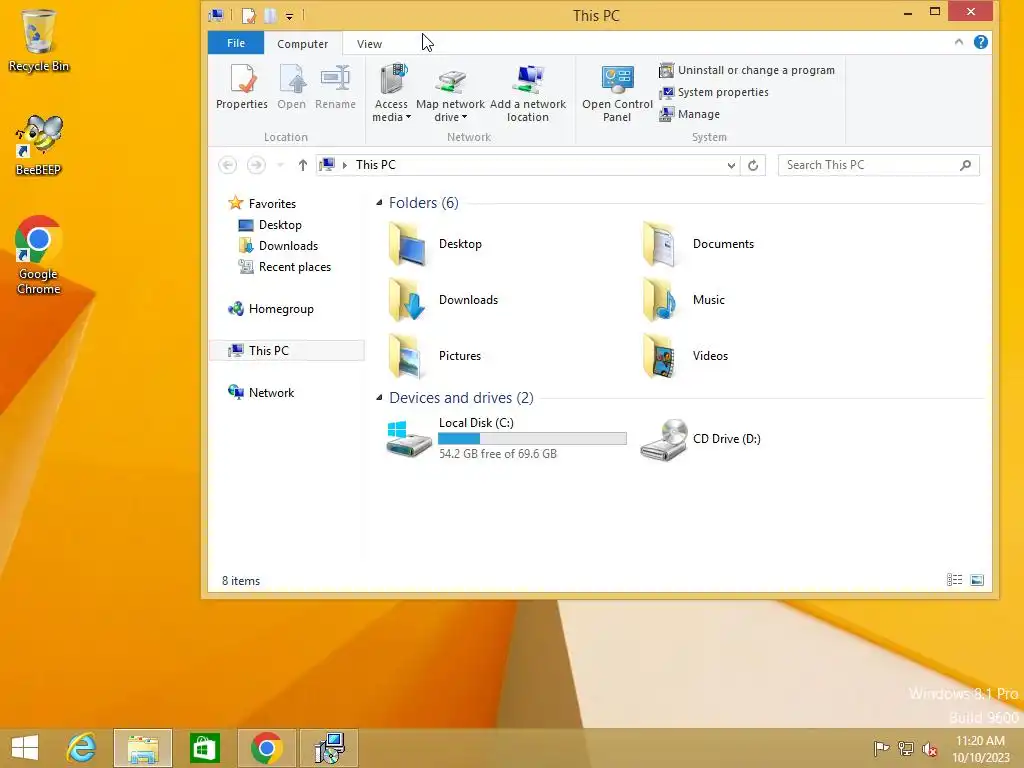Open System properties

tap(714, 92)
